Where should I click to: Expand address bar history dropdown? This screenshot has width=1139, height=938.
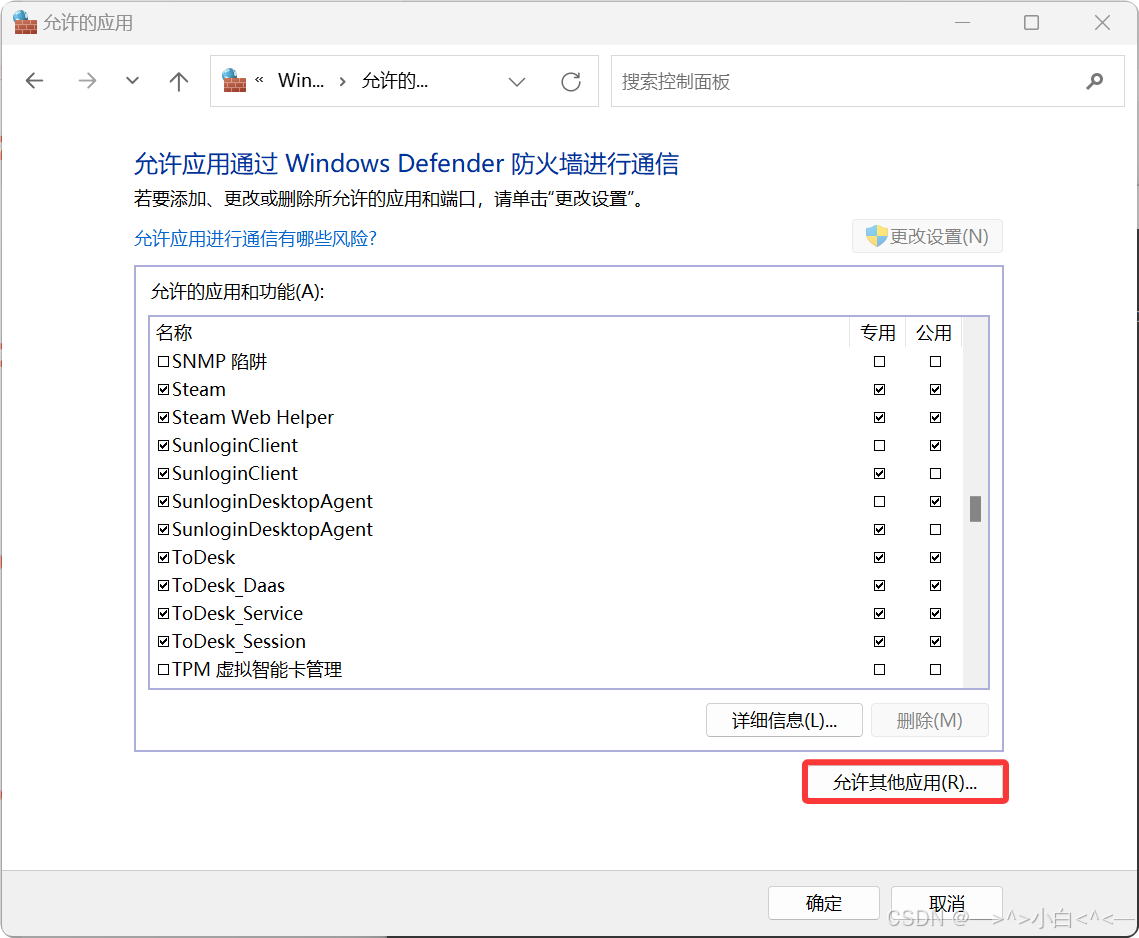[516, 81]
